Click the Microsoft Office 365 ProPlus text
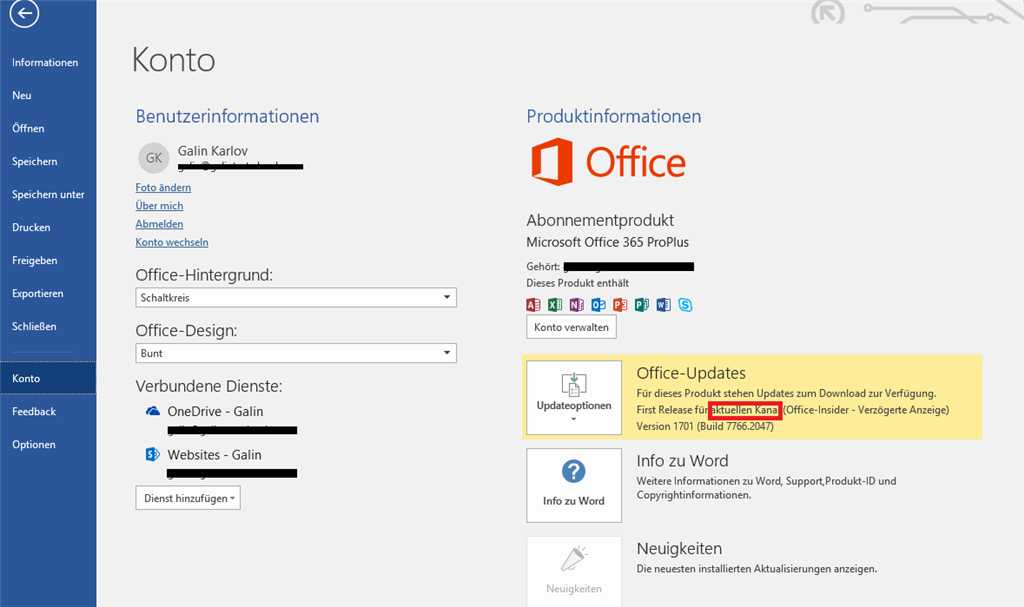The width and height of the screenshot is (1024, 607). [x=607, y=242]
